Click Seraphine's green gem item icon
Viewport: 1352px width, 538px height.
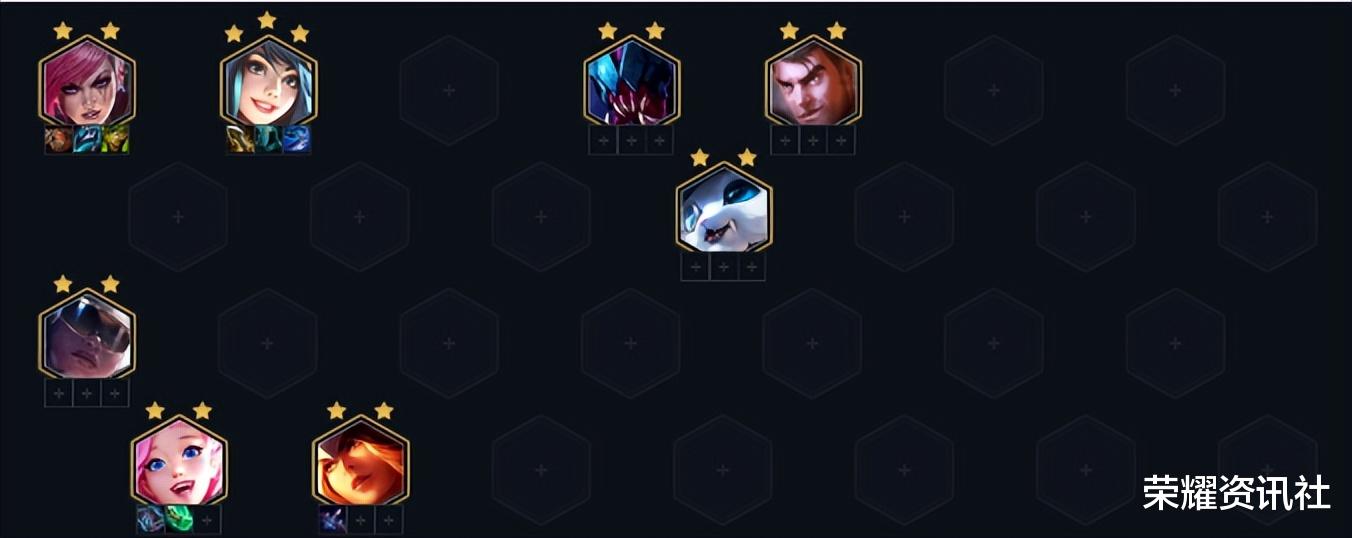[179, 519]
